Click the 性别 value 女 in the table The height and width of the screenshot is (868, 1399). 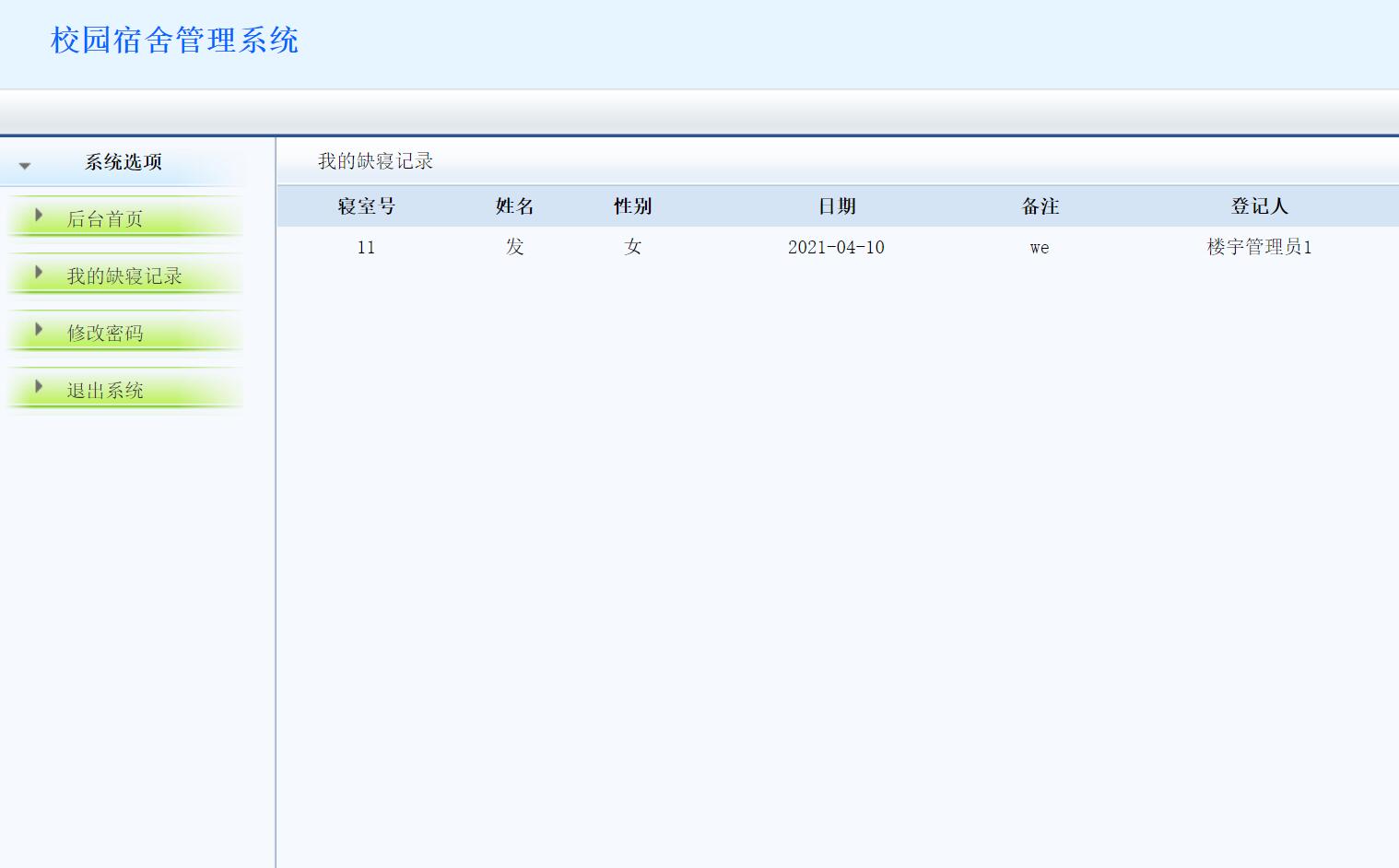632,247
